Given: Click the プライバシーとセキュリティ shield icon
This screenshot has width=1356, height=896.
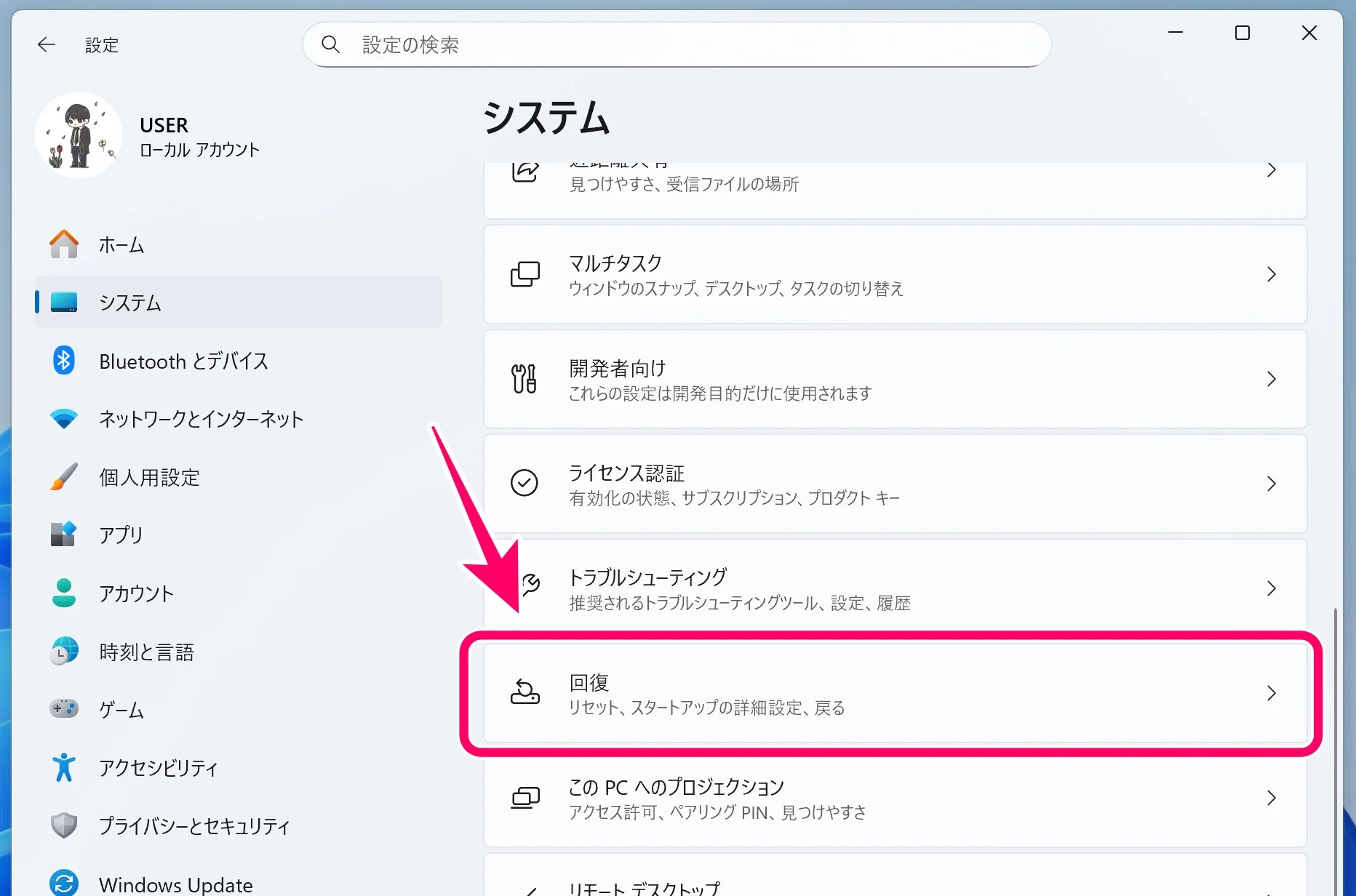Looking at the screenshot, I should point(64,825).
